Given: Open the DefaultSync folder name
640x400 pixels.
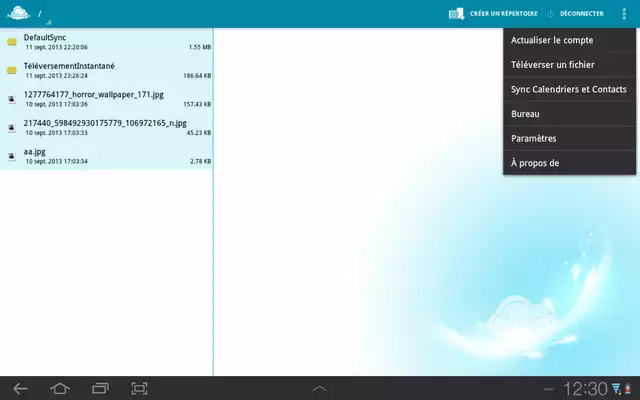Looking at the screenshot, I should (44, 38).
